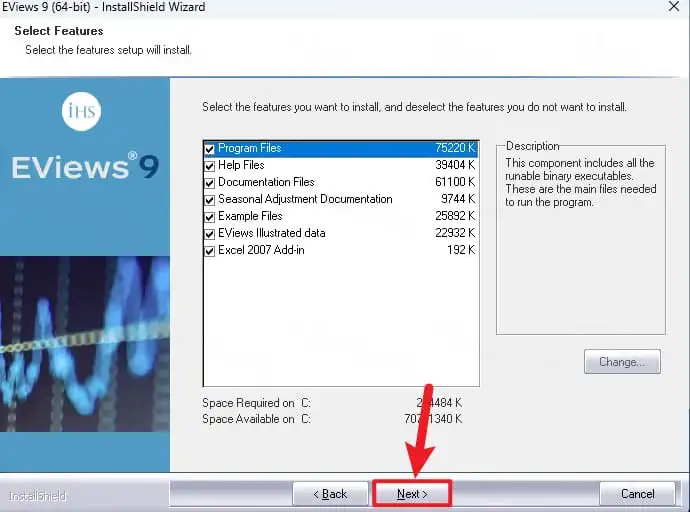Disable the Excel 2007 Add-in checkbox
This screenshot has height=512, width=690.
pos(209,251)
